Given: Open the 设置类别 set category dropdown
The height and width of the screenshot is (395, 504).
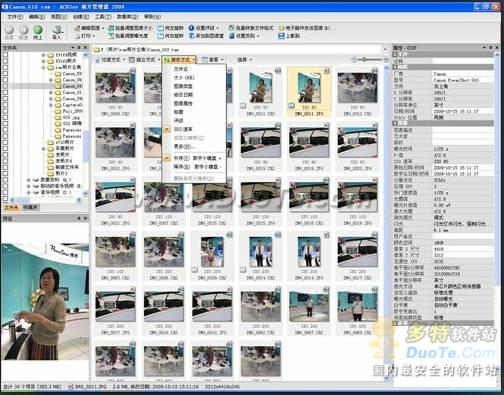Looking at the screenshot, I should coord(244,35).
